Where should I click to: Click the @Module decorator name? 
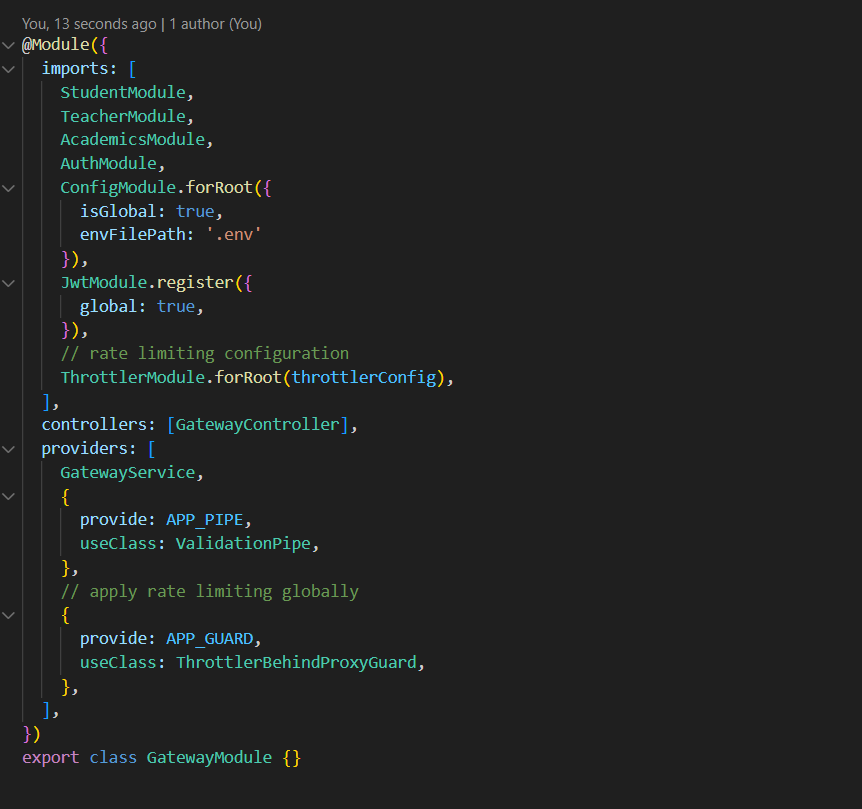tap(56, 45)
